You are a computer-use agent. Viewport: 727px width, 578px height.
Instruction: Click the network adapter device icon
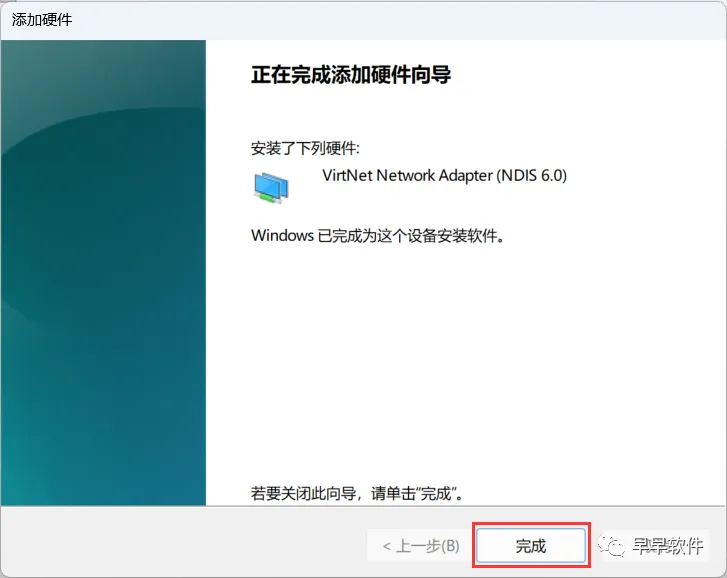pos(271,187)
